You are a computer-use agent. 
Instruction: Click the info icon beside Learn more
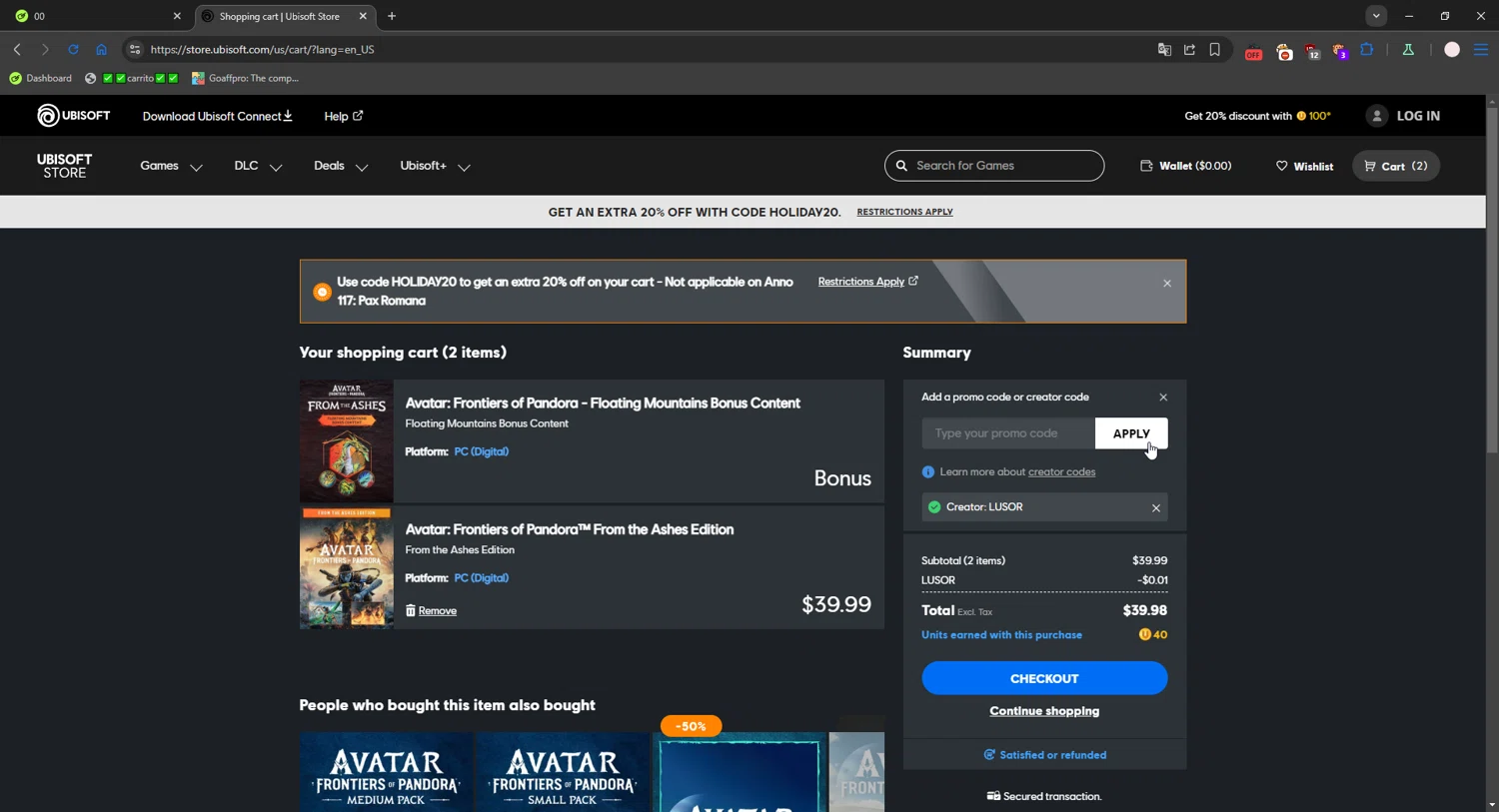[x=928, y=471]
